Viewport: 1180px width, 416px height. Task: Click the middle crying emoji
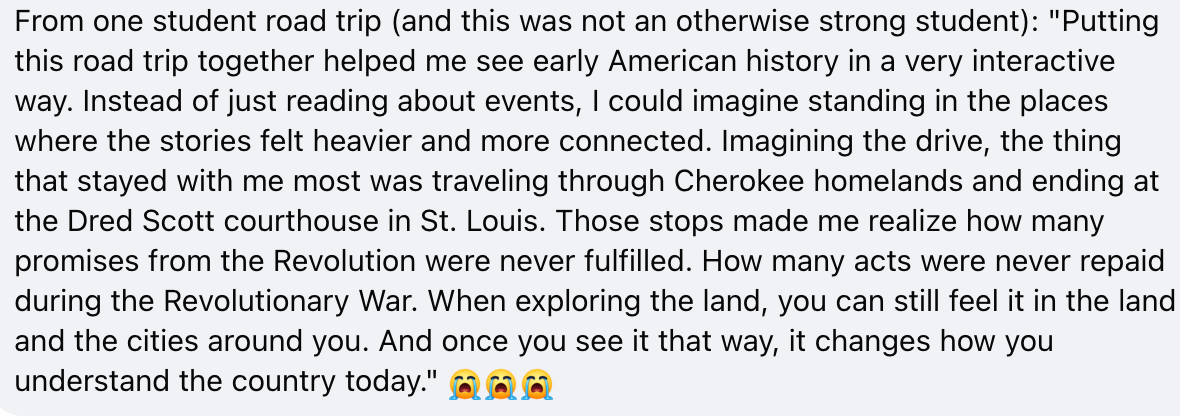click(x=499, y=383)
